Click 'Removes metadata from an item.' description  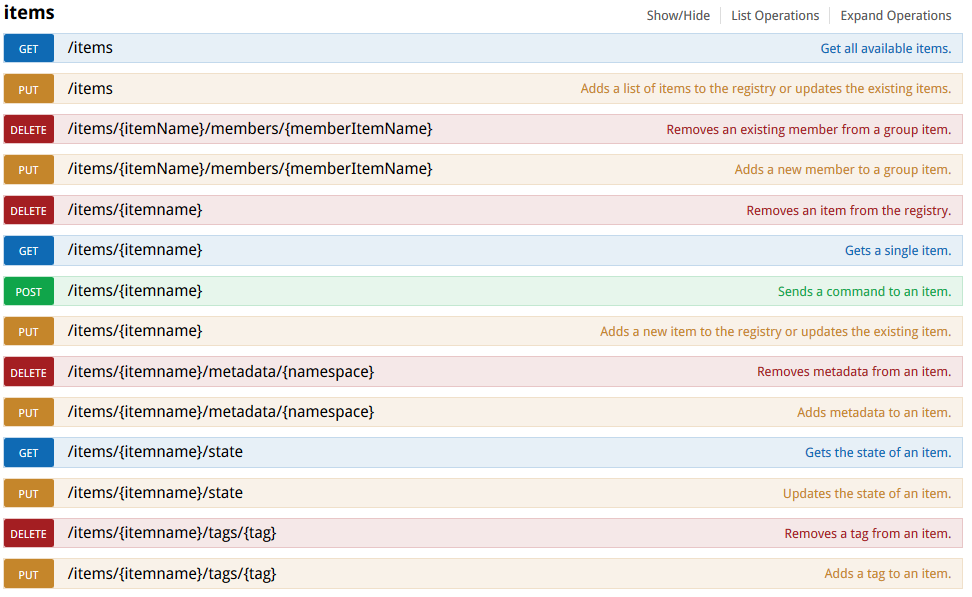pos(853,372)
